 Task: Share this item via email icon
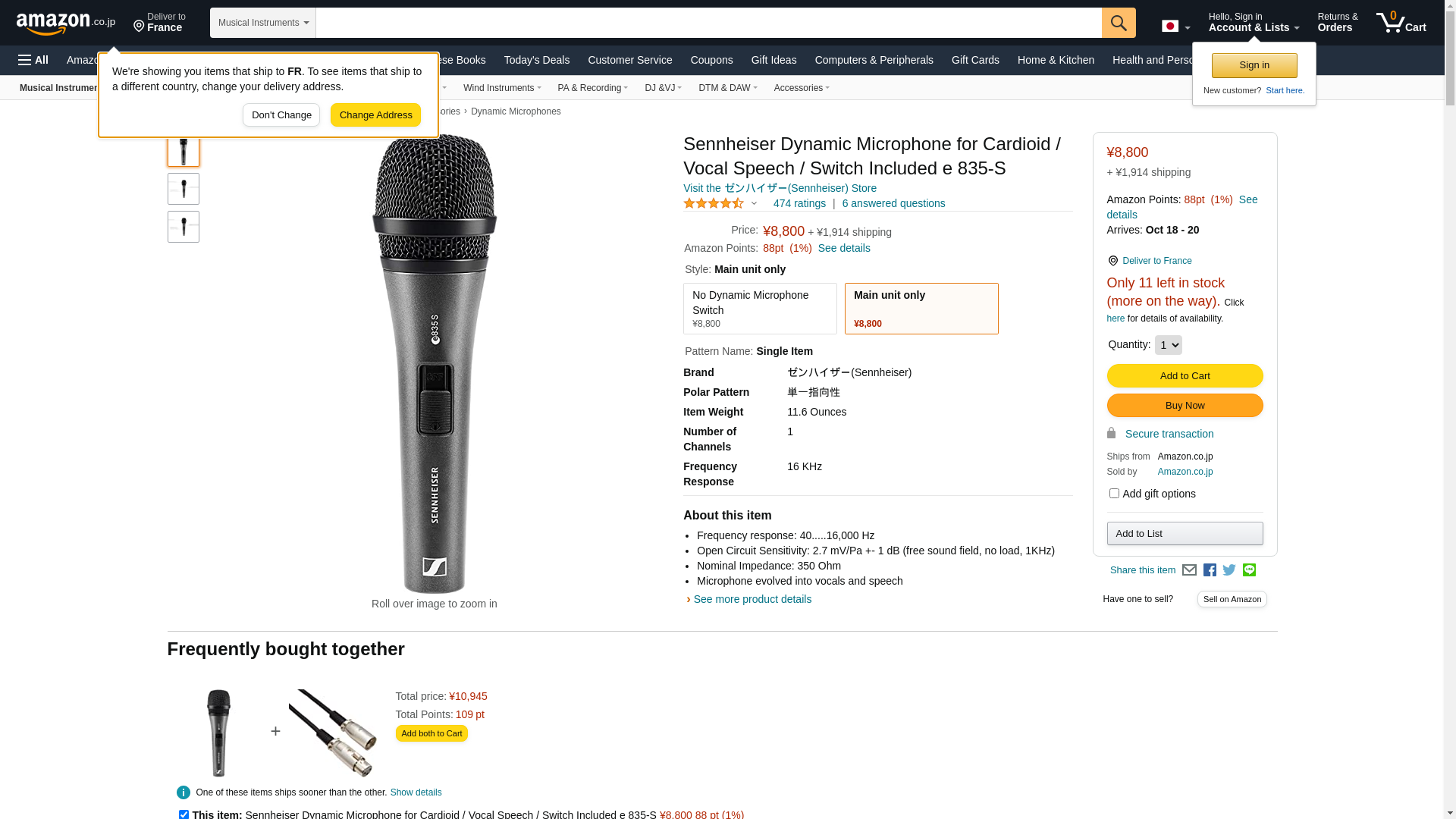click(1189, 570)
